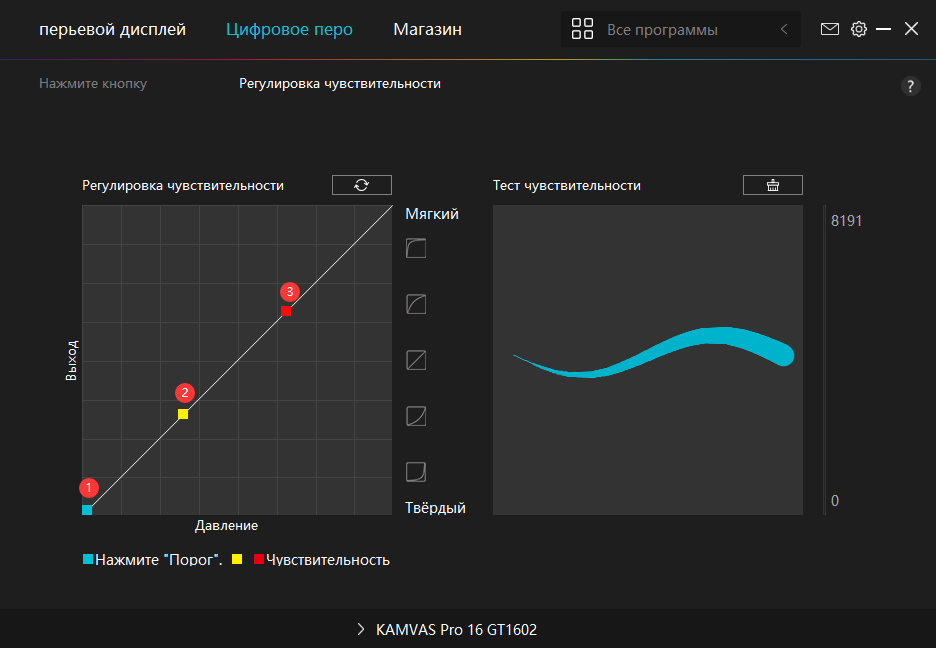Switch to the перьевой дисплей tab
This screenshot has height=648, width=936.
click(x=112, y=30)
